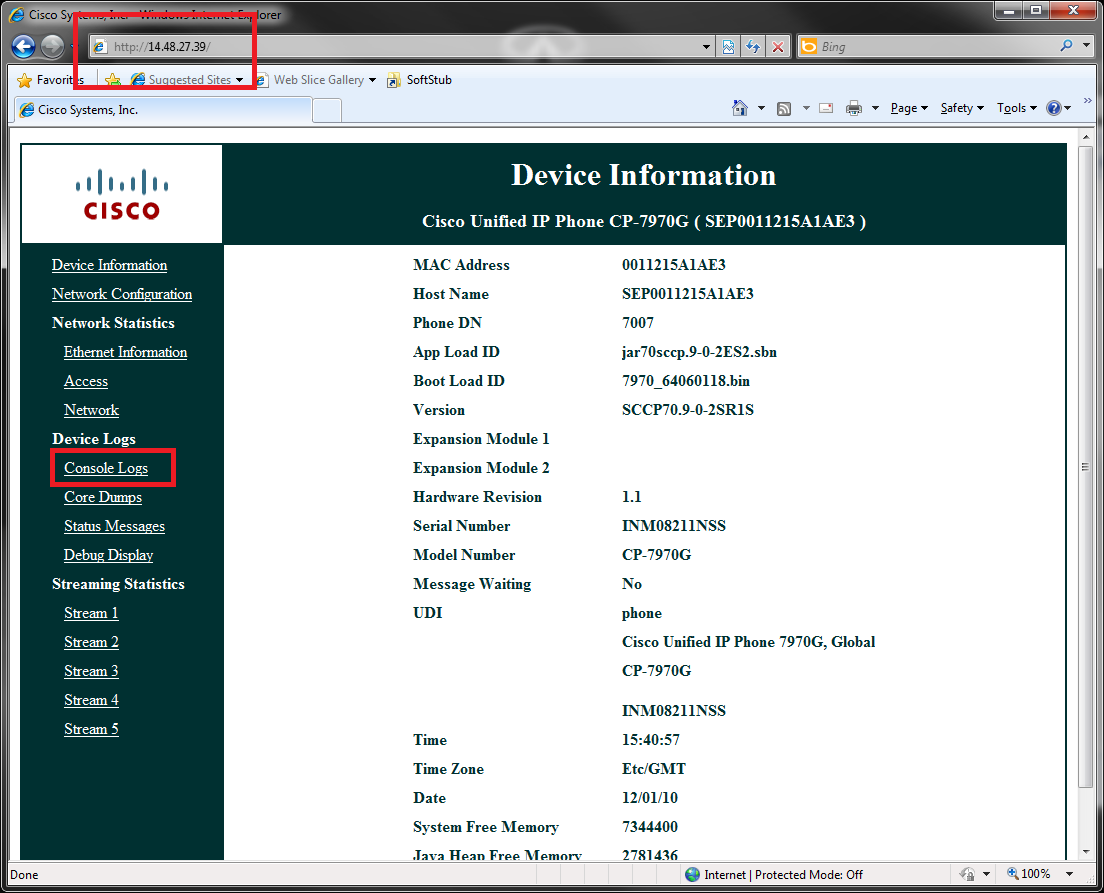Click the browser Back arrow button

point(23,46)
